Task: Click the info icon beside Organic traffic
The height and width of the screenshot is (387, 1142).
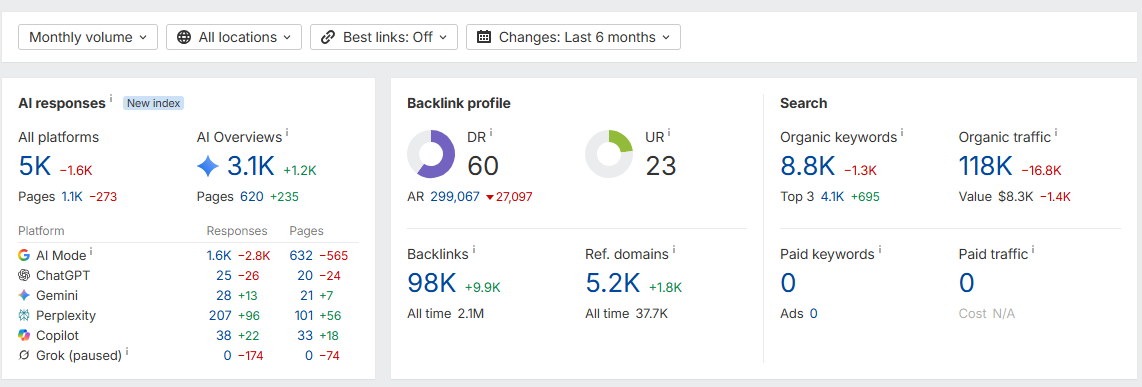Action: [1056, 133]
